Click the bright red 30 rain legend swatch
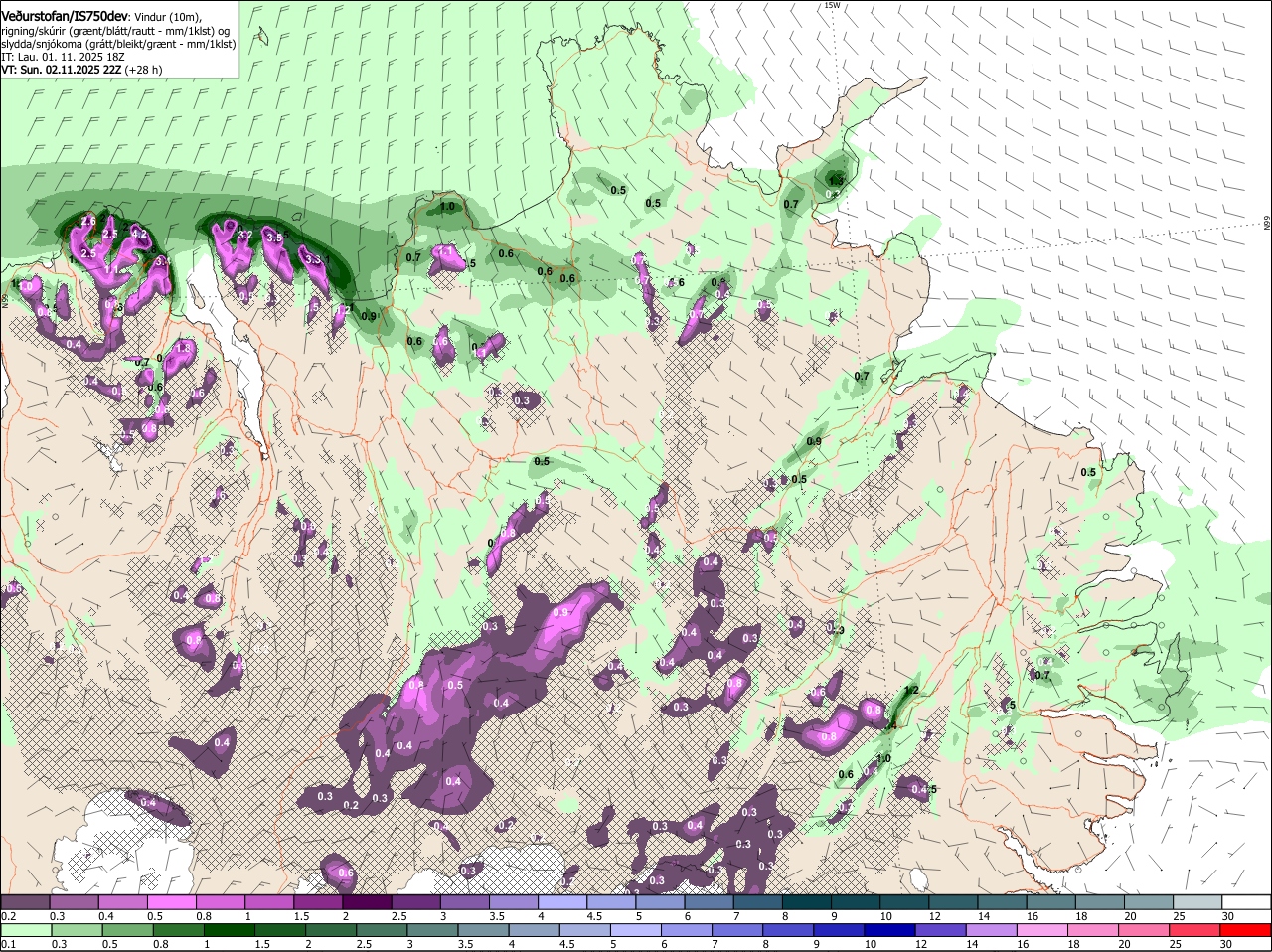The image size is (1272, 952). 1246,929
